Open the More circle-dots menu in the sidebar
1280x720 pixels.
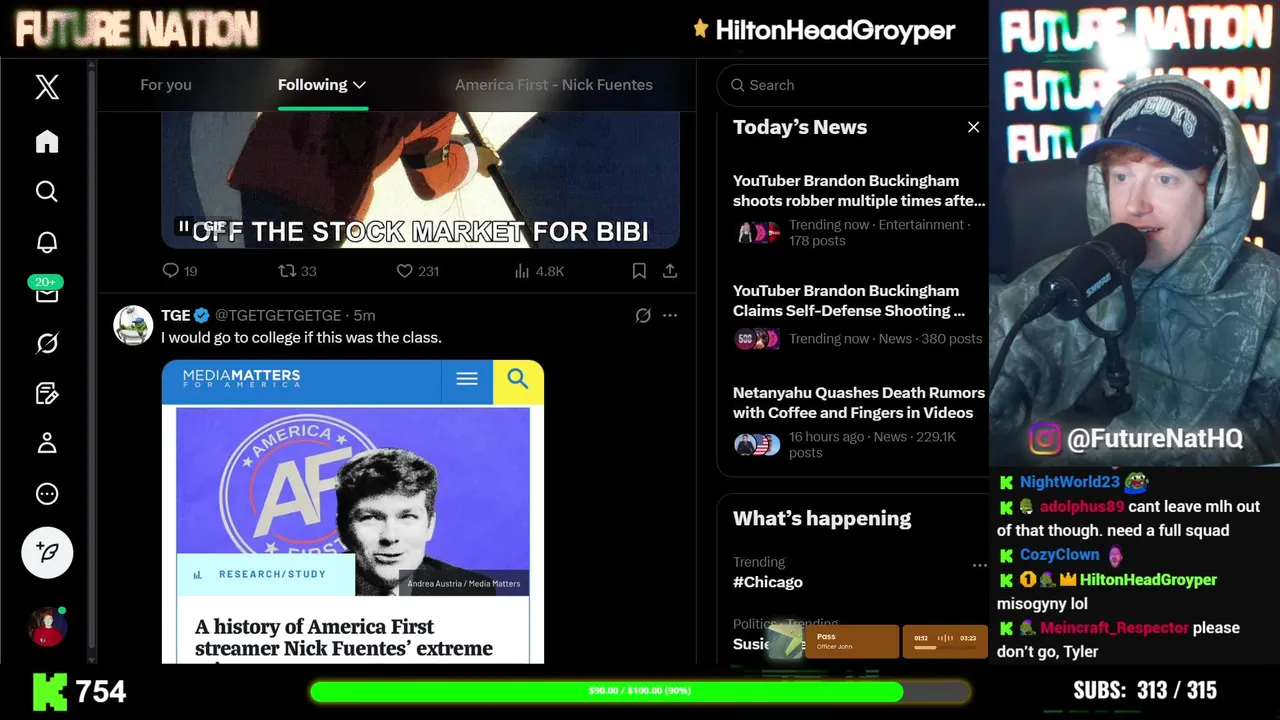[47, 494]
